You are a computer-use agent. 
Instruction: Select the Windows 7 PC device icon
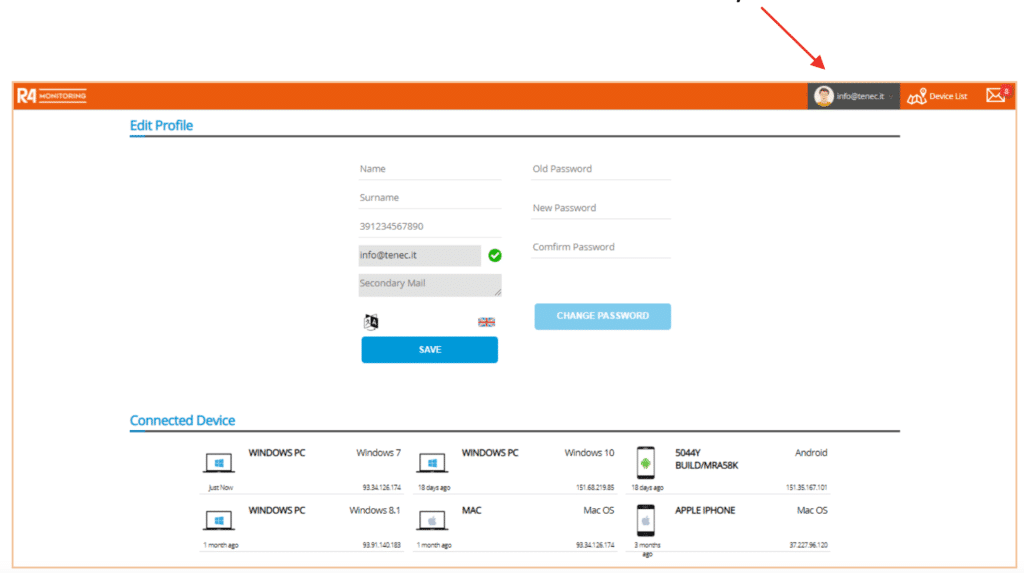219,463
